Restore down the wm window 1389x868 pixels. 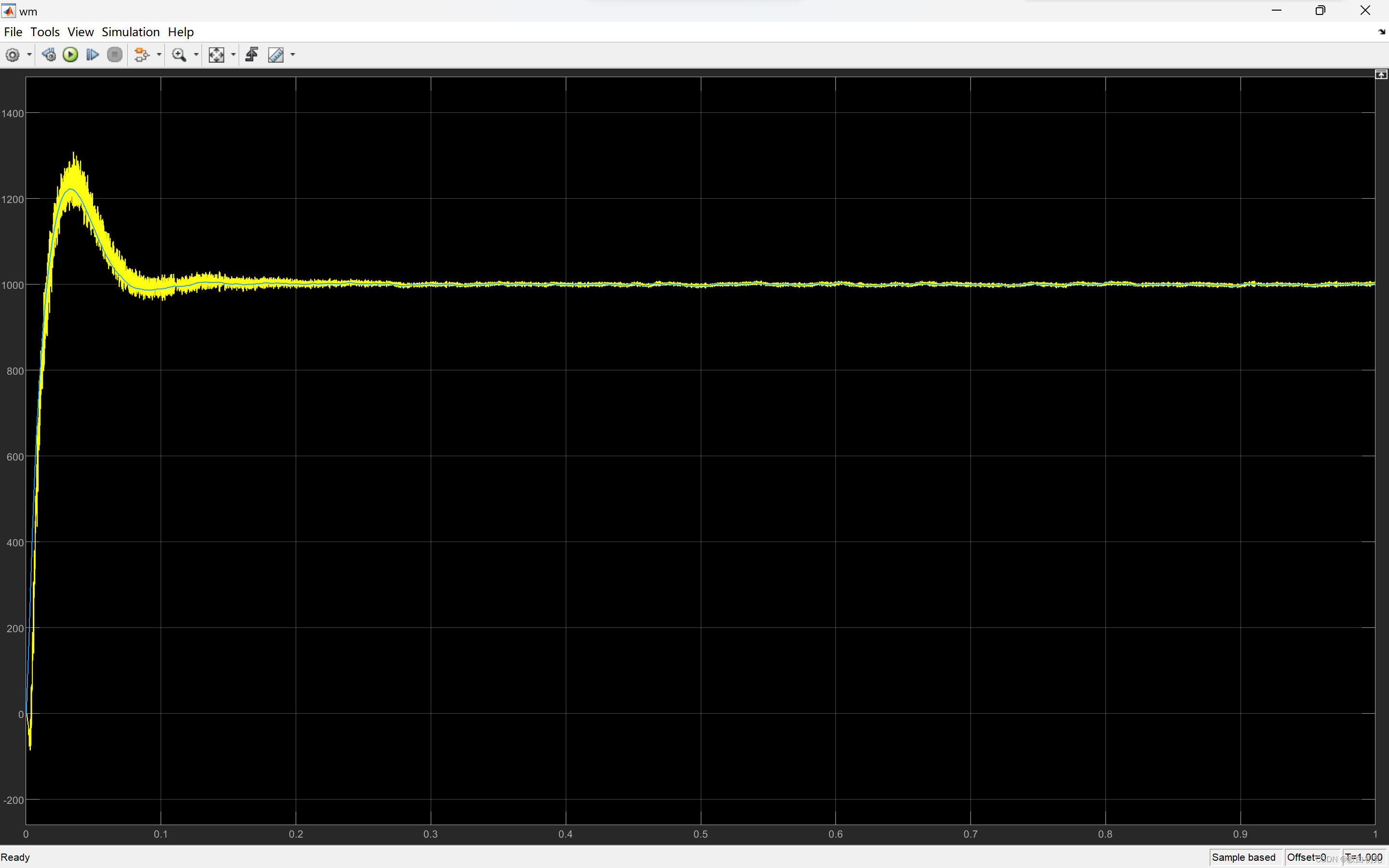pyautogui.click(x=1321, y=10)
